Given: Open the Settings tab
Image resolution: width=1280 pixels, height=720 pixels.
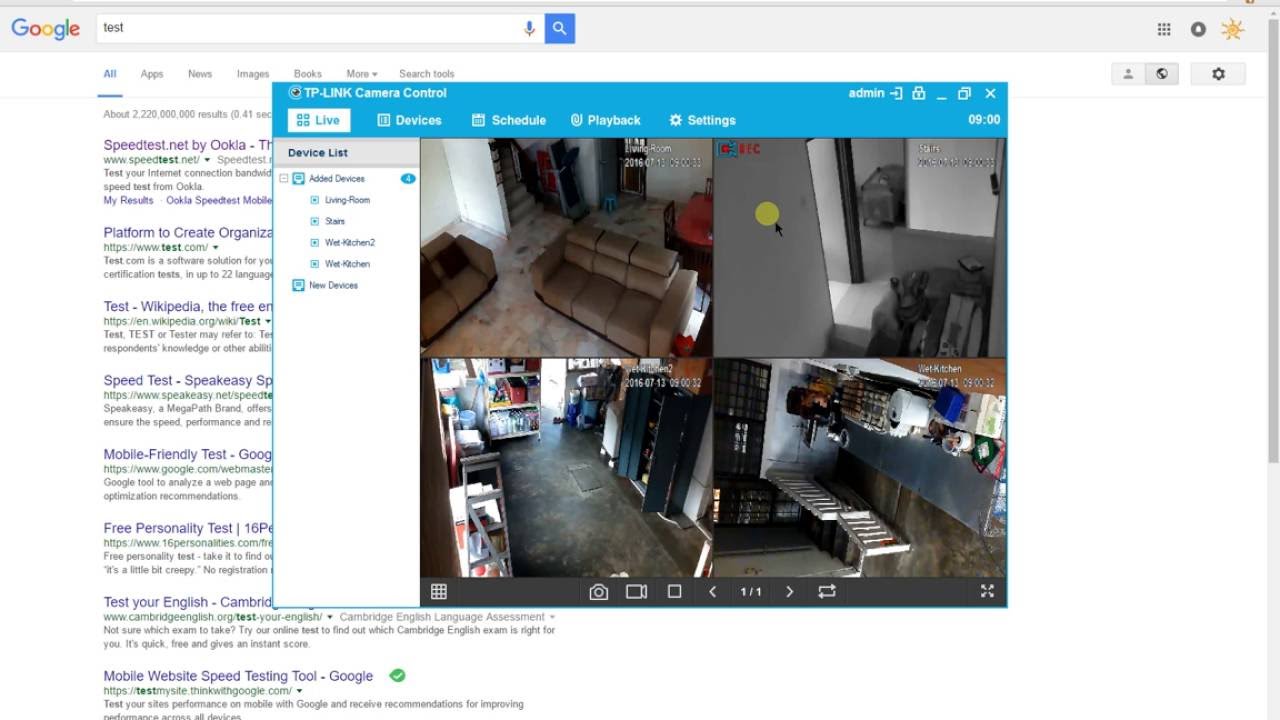Looking at the screenshot, I should coord(702,120).
